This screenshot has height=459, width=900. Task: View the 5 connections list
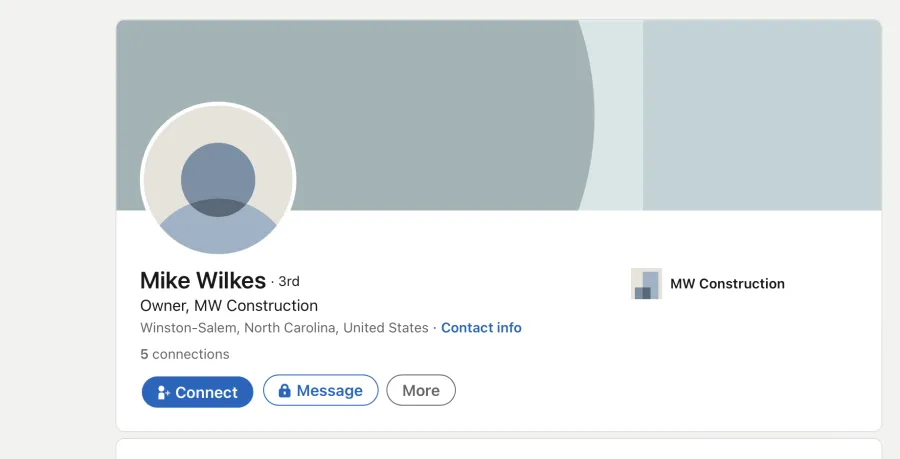point(185,354)
